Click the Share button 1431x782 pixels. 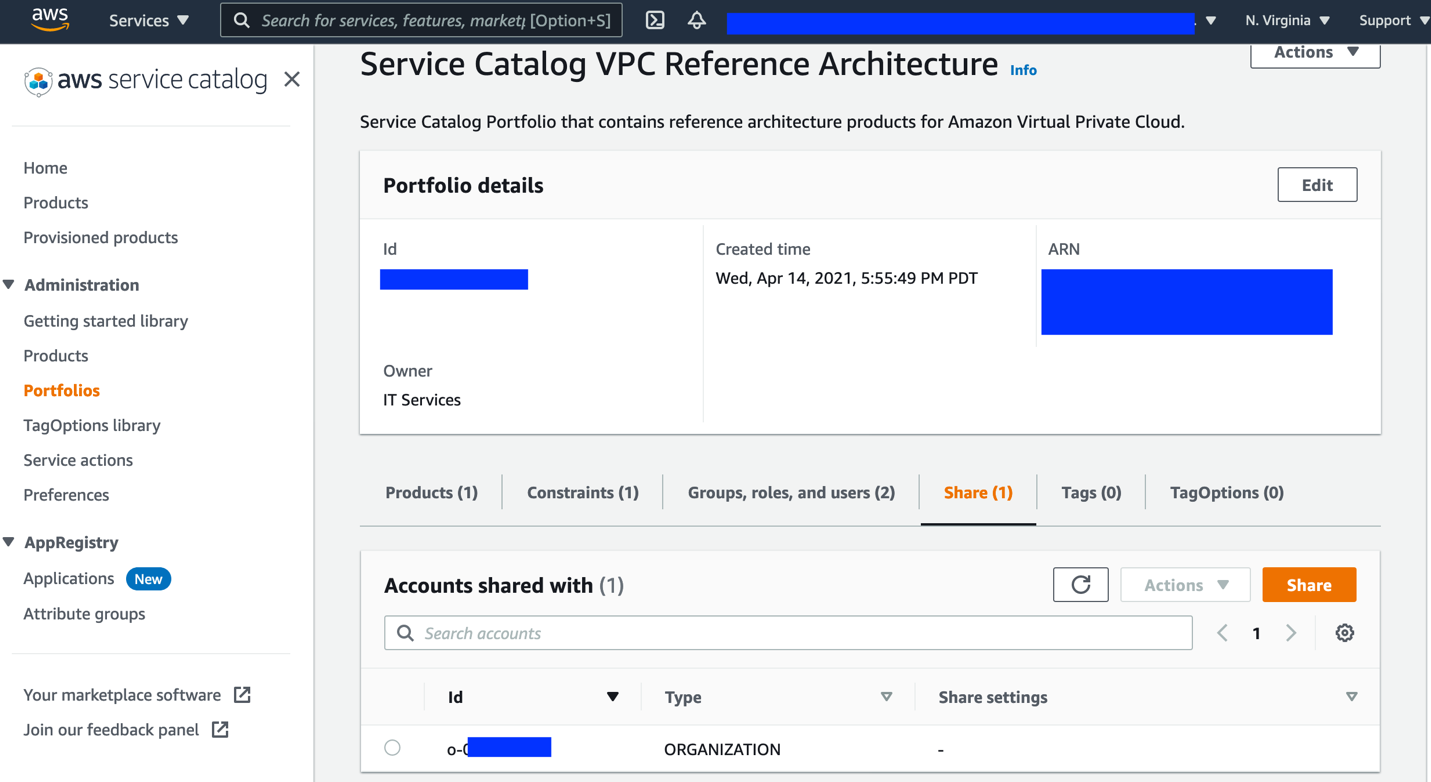[1309, 584]
